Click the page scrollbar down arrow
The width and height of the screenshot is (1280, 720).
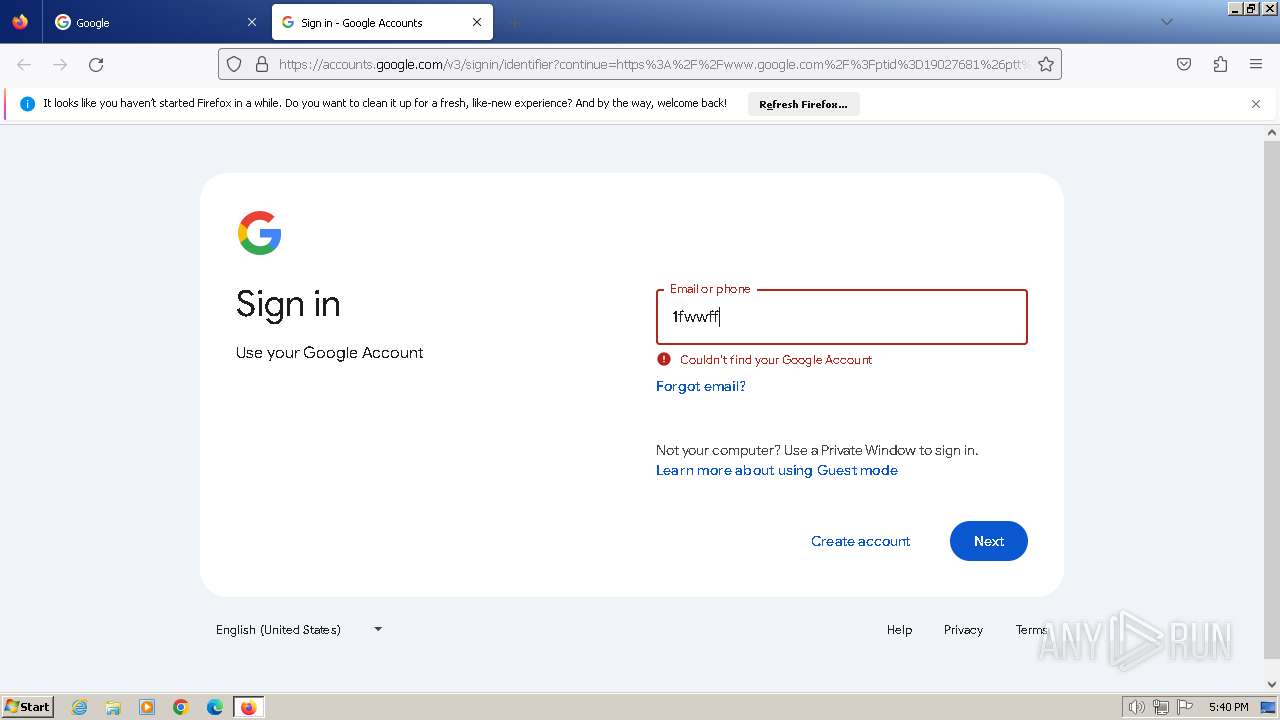click(1272, 685)
